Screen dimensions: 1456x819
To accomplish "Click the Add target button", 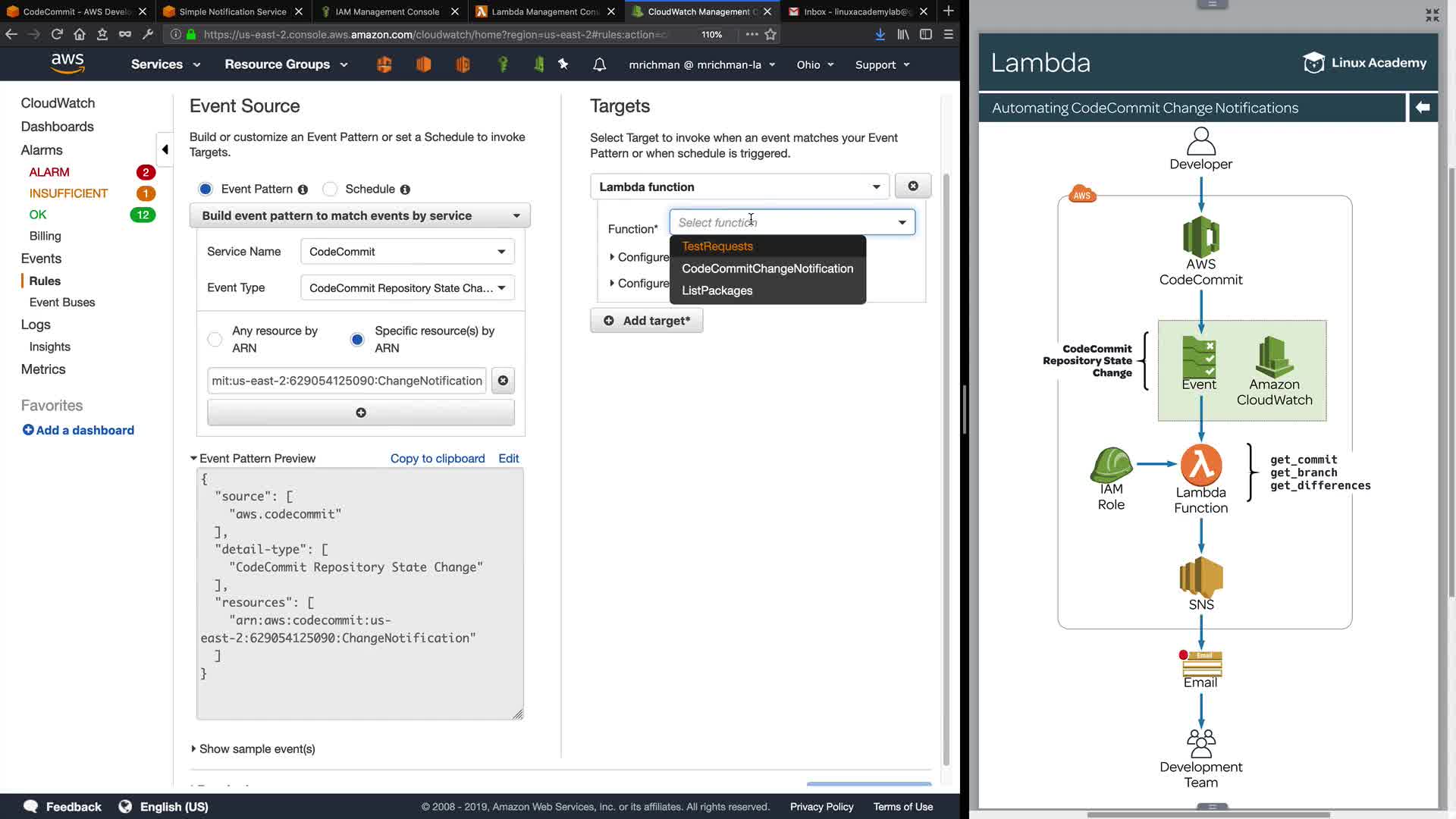I will [x=646, y=321].
